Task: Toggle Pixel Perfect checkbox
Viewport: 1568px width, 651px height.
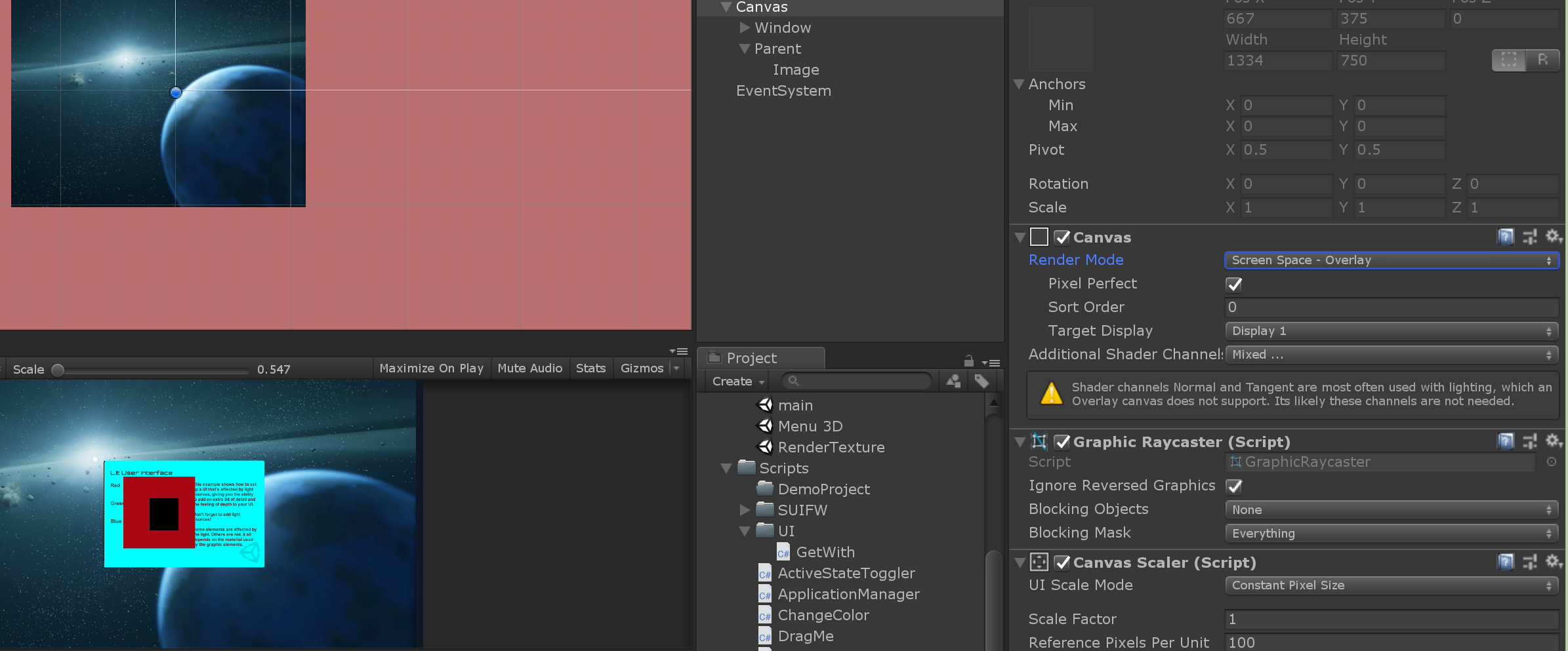Action: [1234, 284]
